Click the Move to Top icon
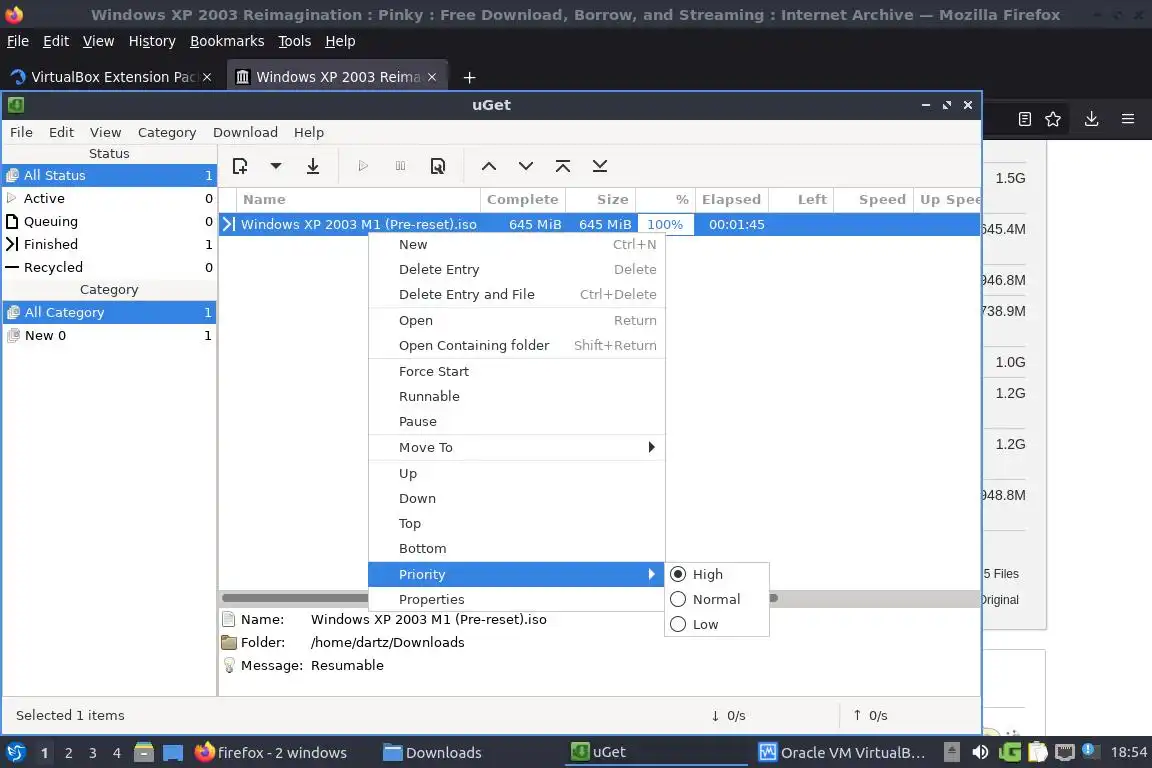1152x768 pixels. pos(563,166)
